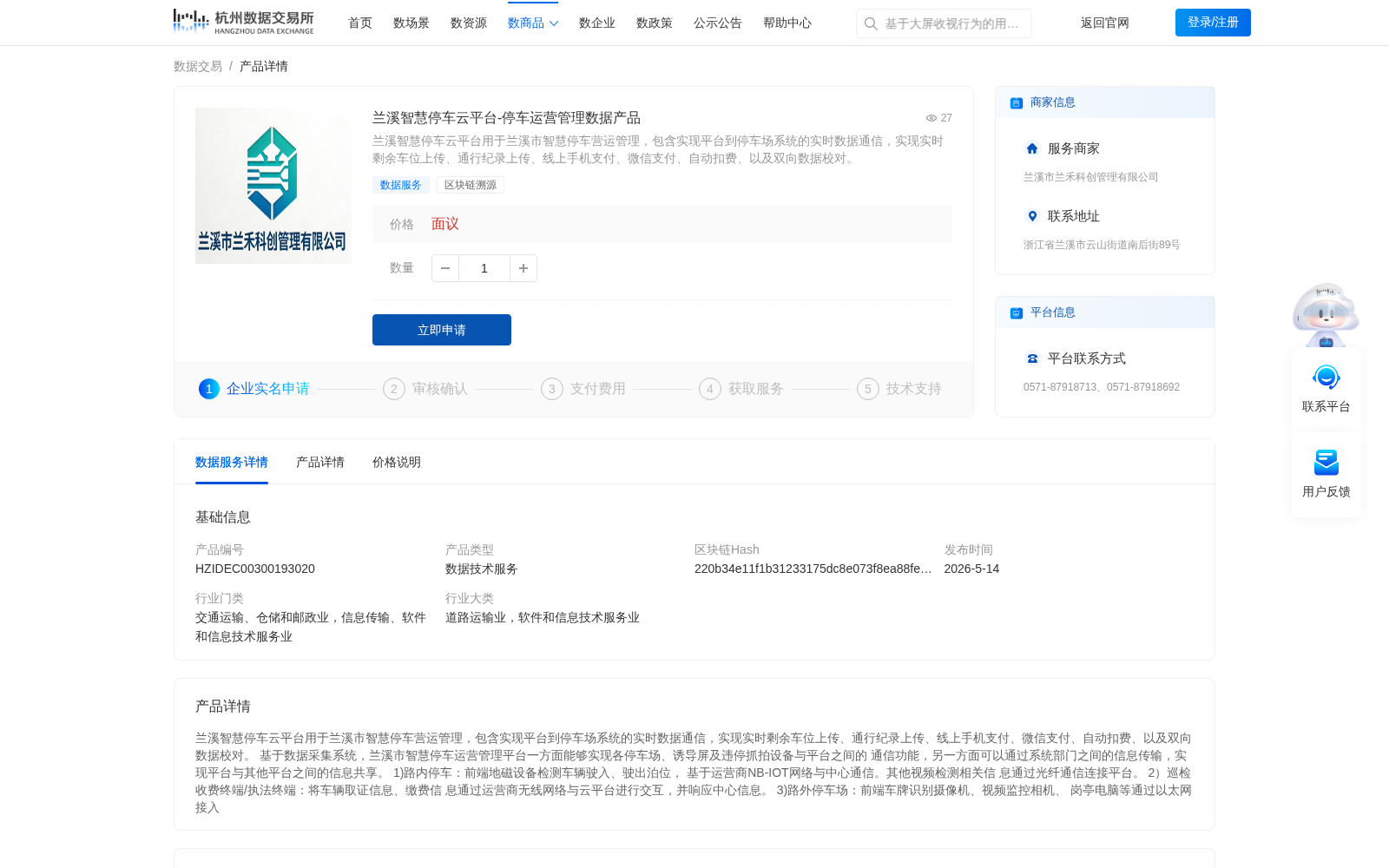1389x868 pixels.
Task: Switch to the 价格说明 tab
Action: pos(397,463)
